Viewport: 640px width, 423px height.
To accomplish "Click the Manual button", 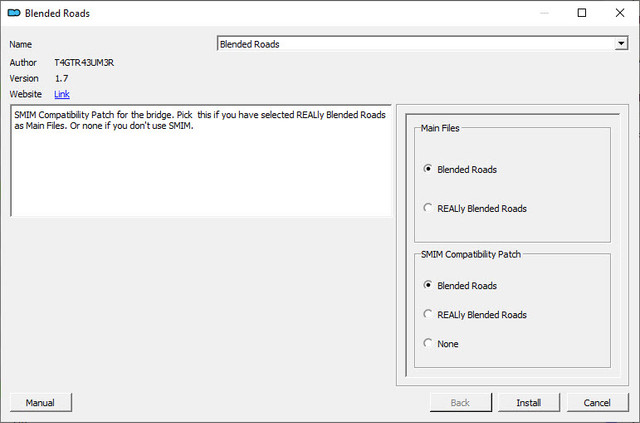I will pyautogui.click(x=40, y=403).
